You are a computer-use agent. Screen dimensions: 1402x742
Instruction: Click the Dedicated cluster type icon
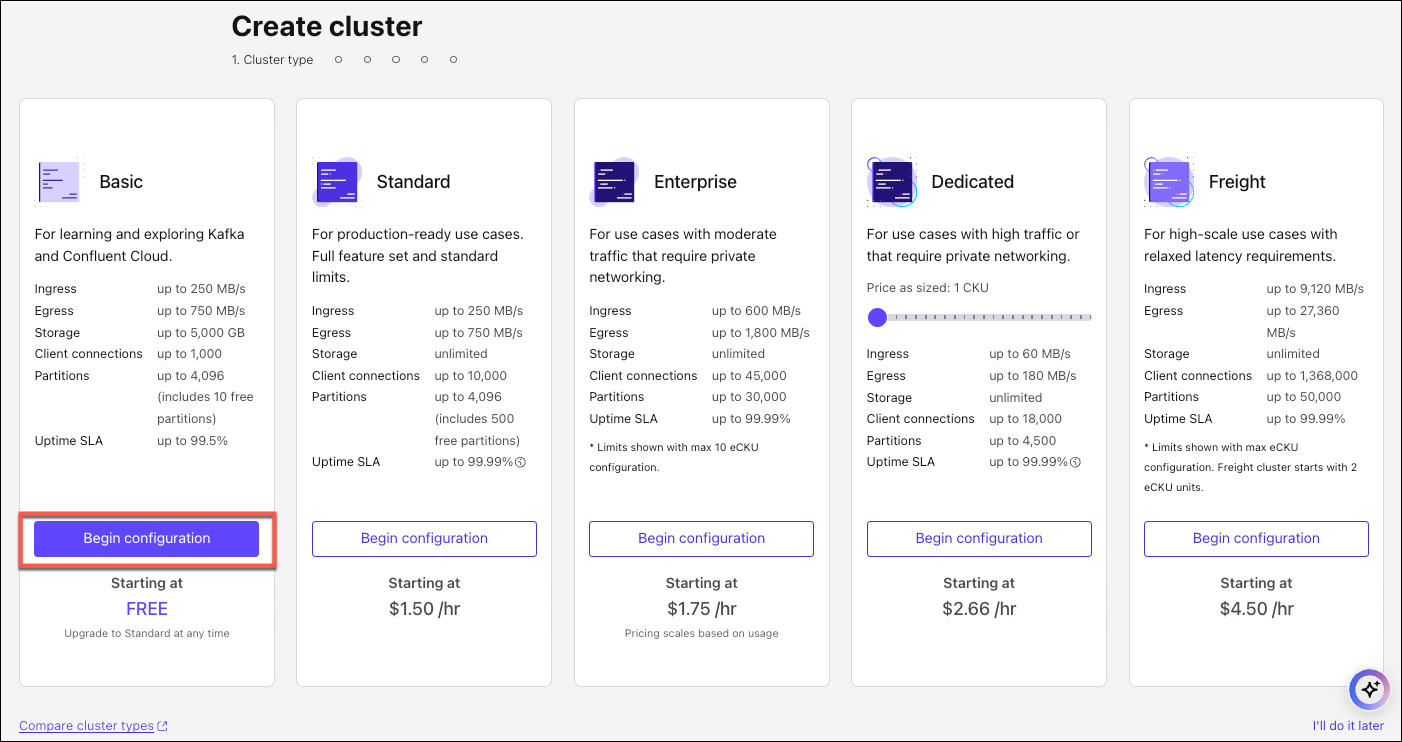pos(891,182)
